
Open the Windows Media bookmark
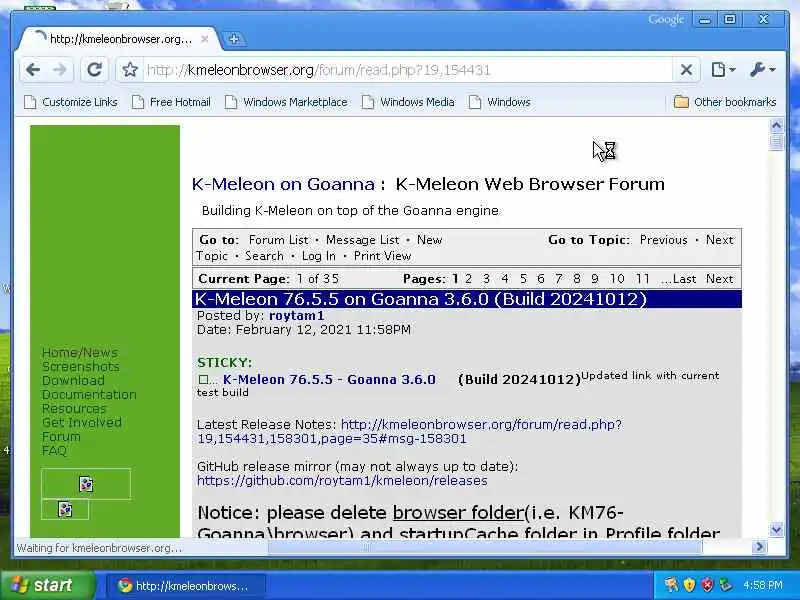coord(408,102)
